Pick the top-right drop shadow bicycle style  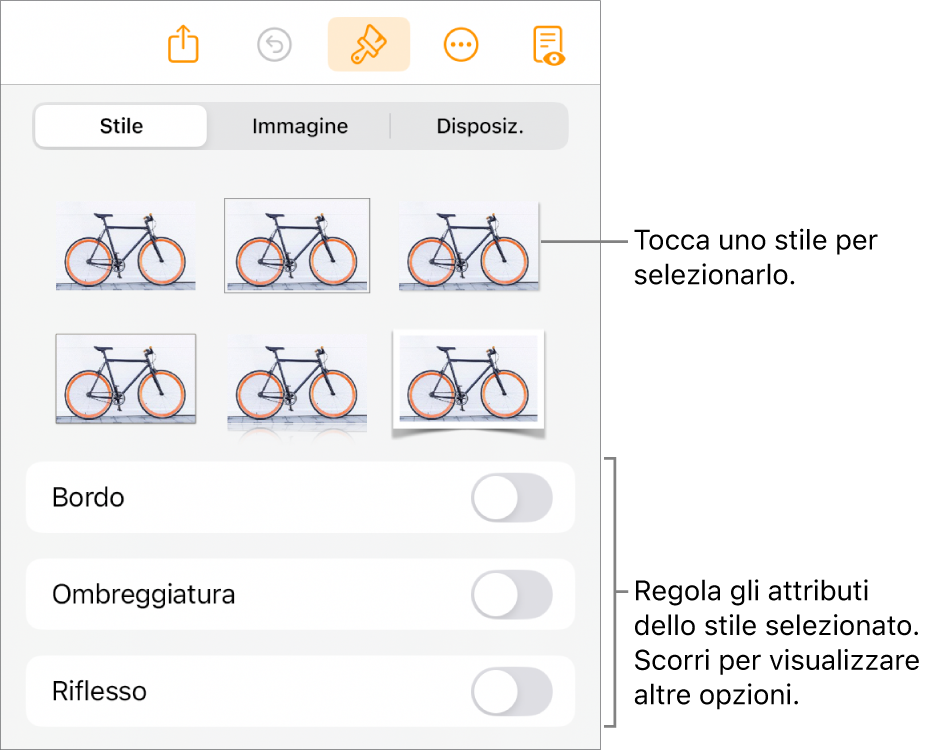(468, 247)
